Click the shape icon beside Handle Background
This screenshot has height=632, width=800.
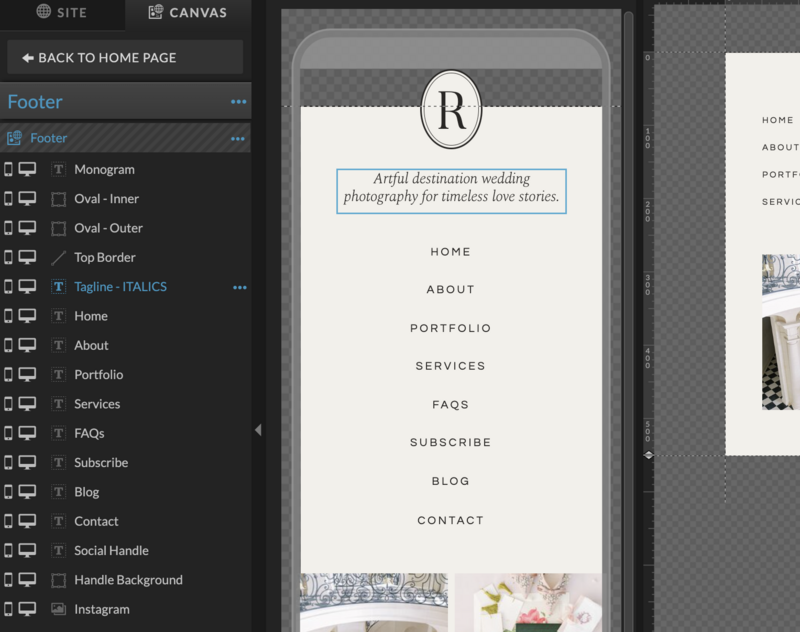[x=58, y=580]
